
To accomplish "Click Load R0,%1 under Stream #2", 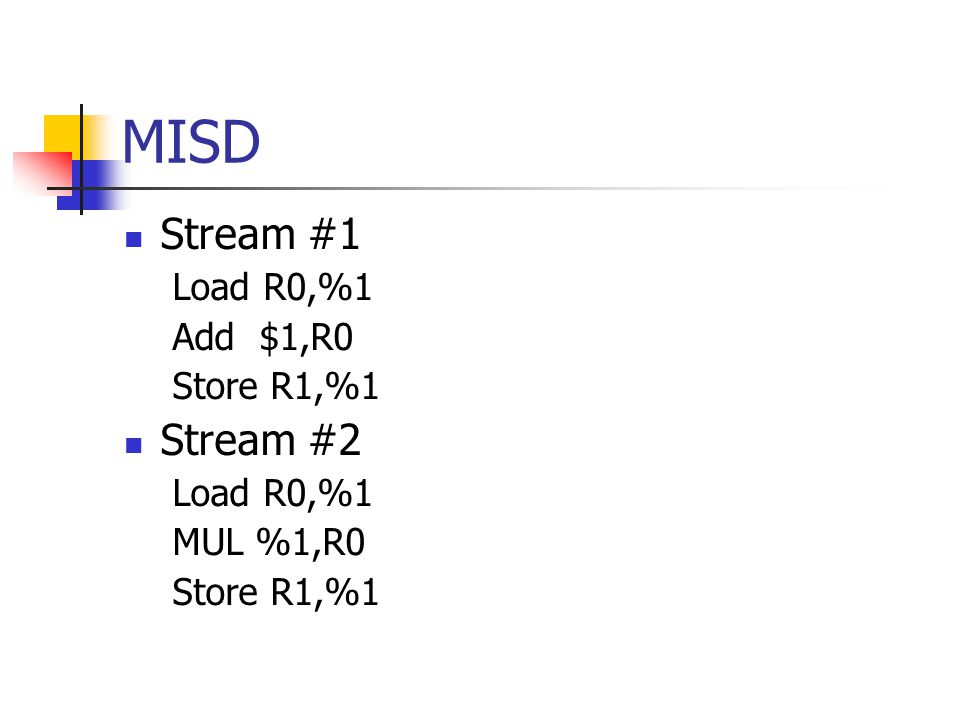I will [272, 493].
